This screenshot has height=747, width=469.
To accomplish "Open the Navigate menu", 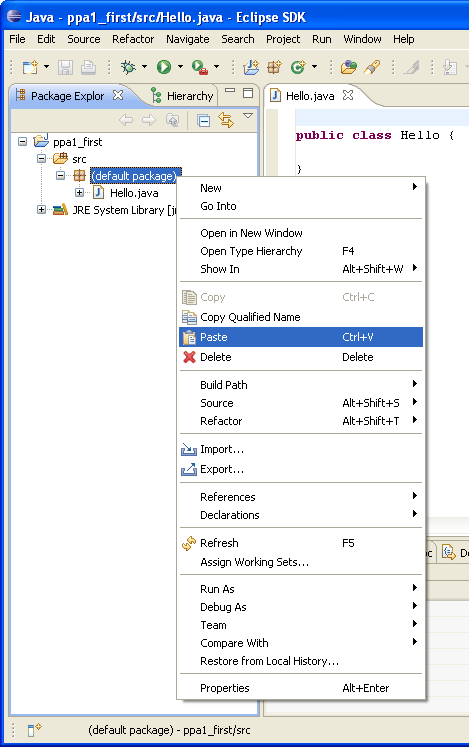I will pyautogui.click(x=188, y=39).
